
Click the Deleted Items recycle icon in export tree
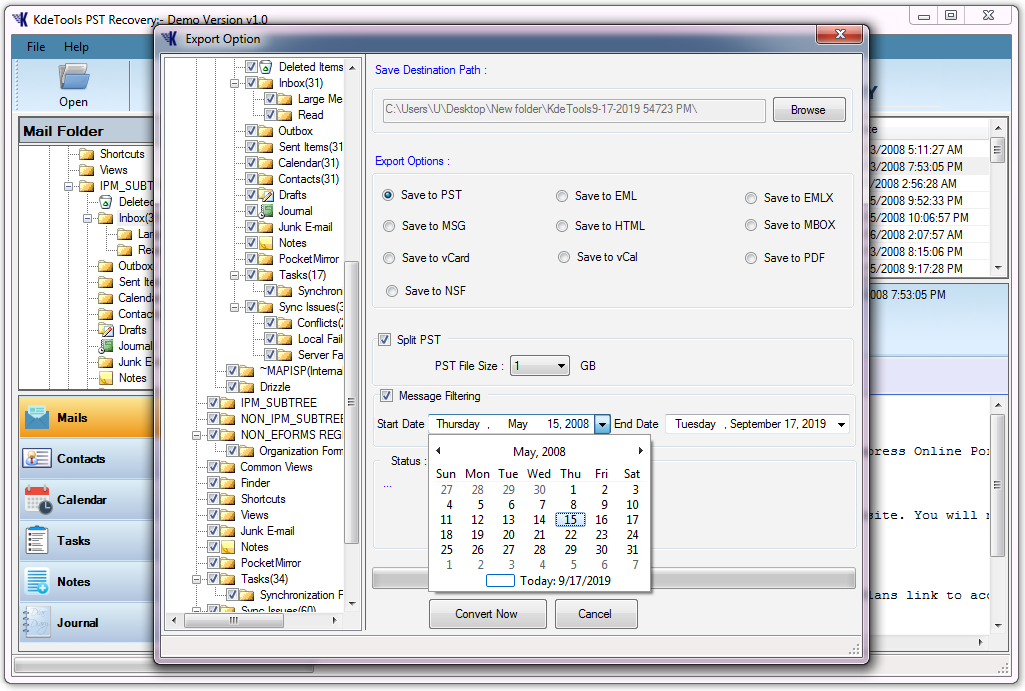(266, 67)
